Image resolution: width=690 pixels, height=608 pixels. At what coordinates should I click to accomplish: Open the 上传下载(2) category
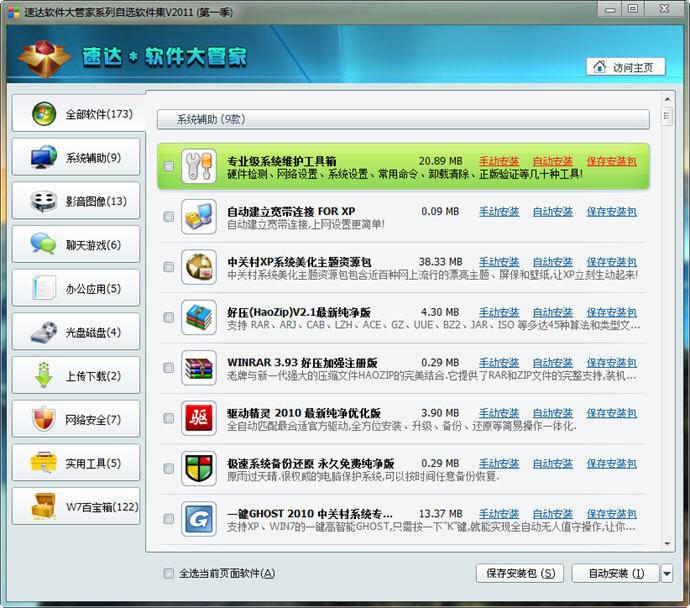76,375
